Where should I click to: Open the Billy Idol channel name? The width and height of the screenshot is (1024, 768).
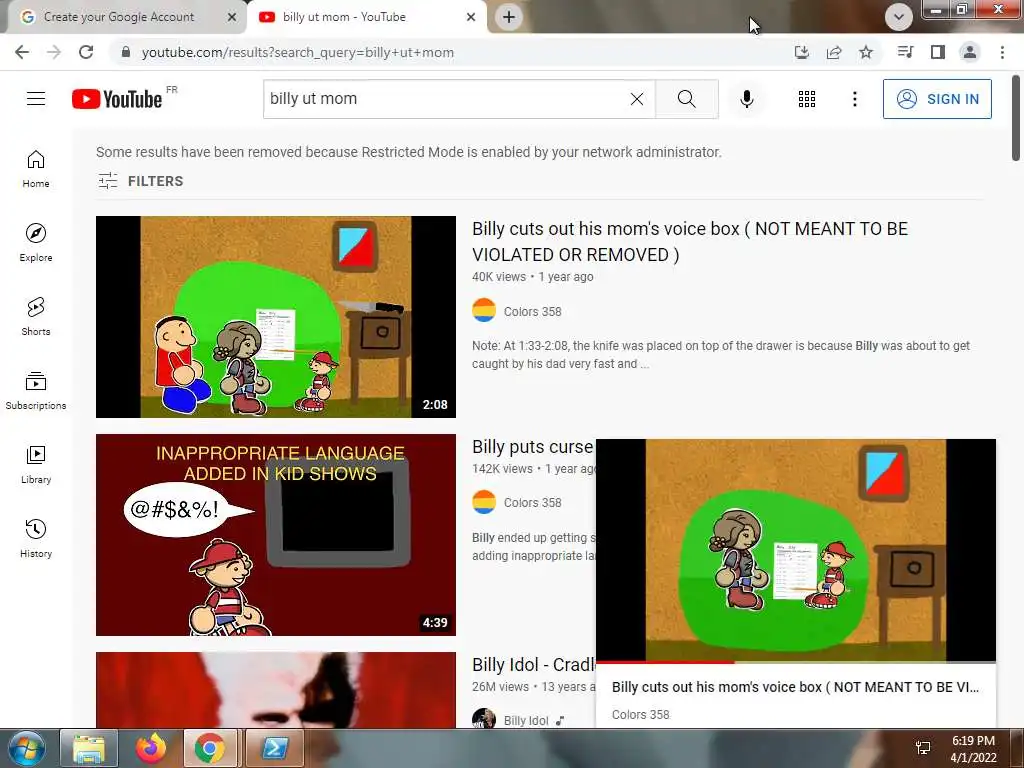(x=526, y=720)
